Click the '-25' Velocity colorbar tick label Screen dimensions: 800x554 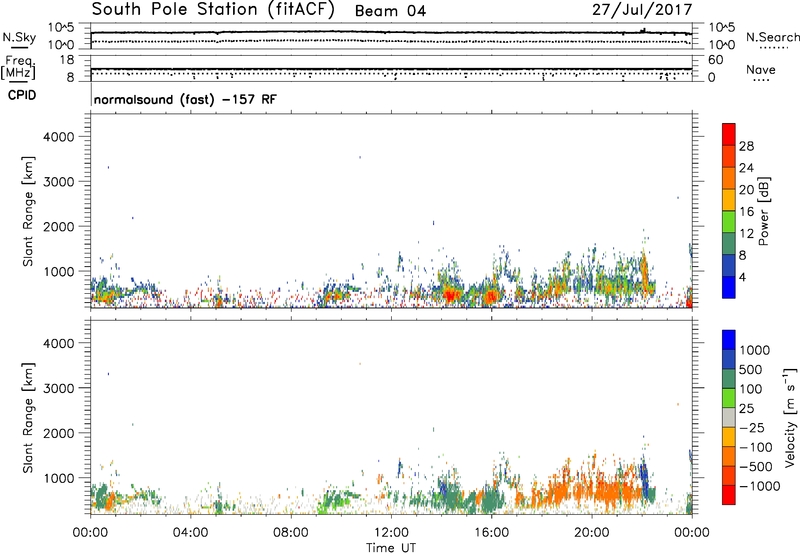point(752,427)
